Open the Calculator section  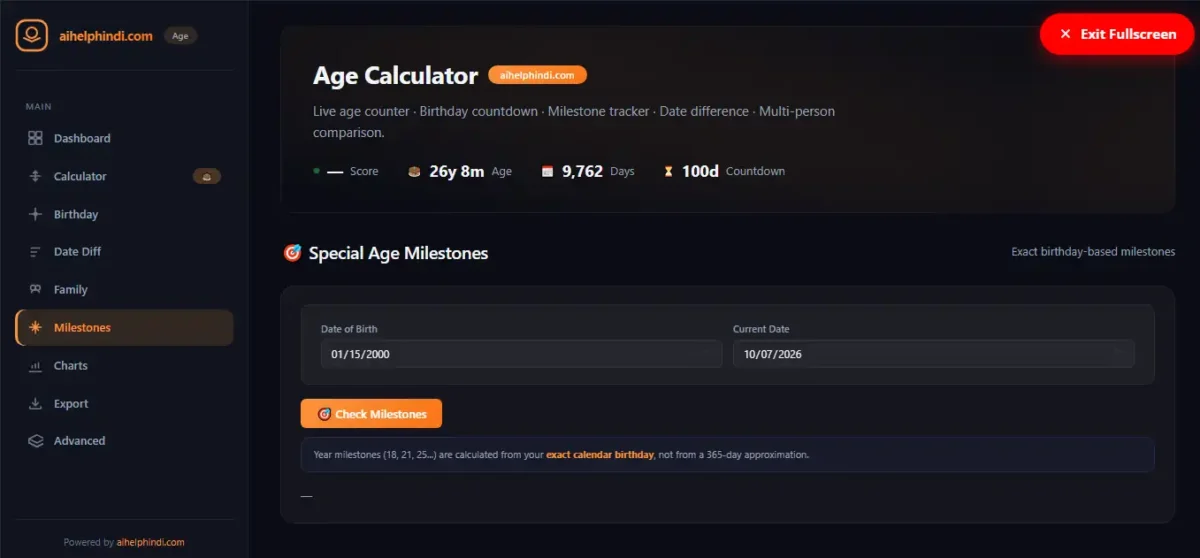point(125,176)
